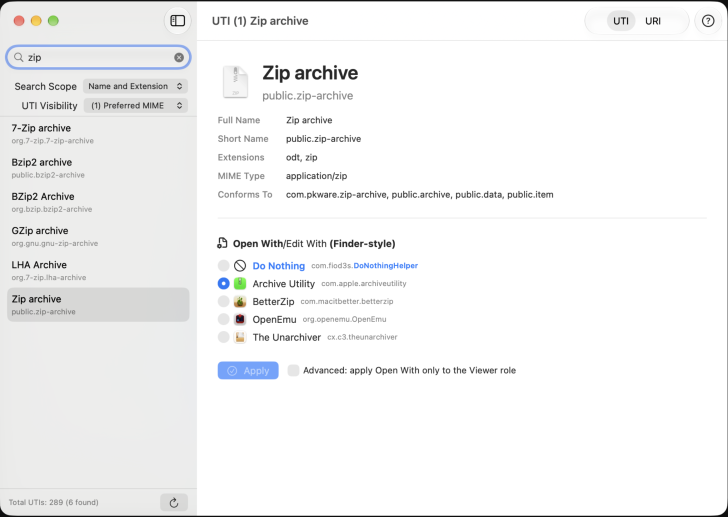The height and width of the screenshot is (517, 728).
Task: Click the Zip archive main heading
Action: pos(310,73)
